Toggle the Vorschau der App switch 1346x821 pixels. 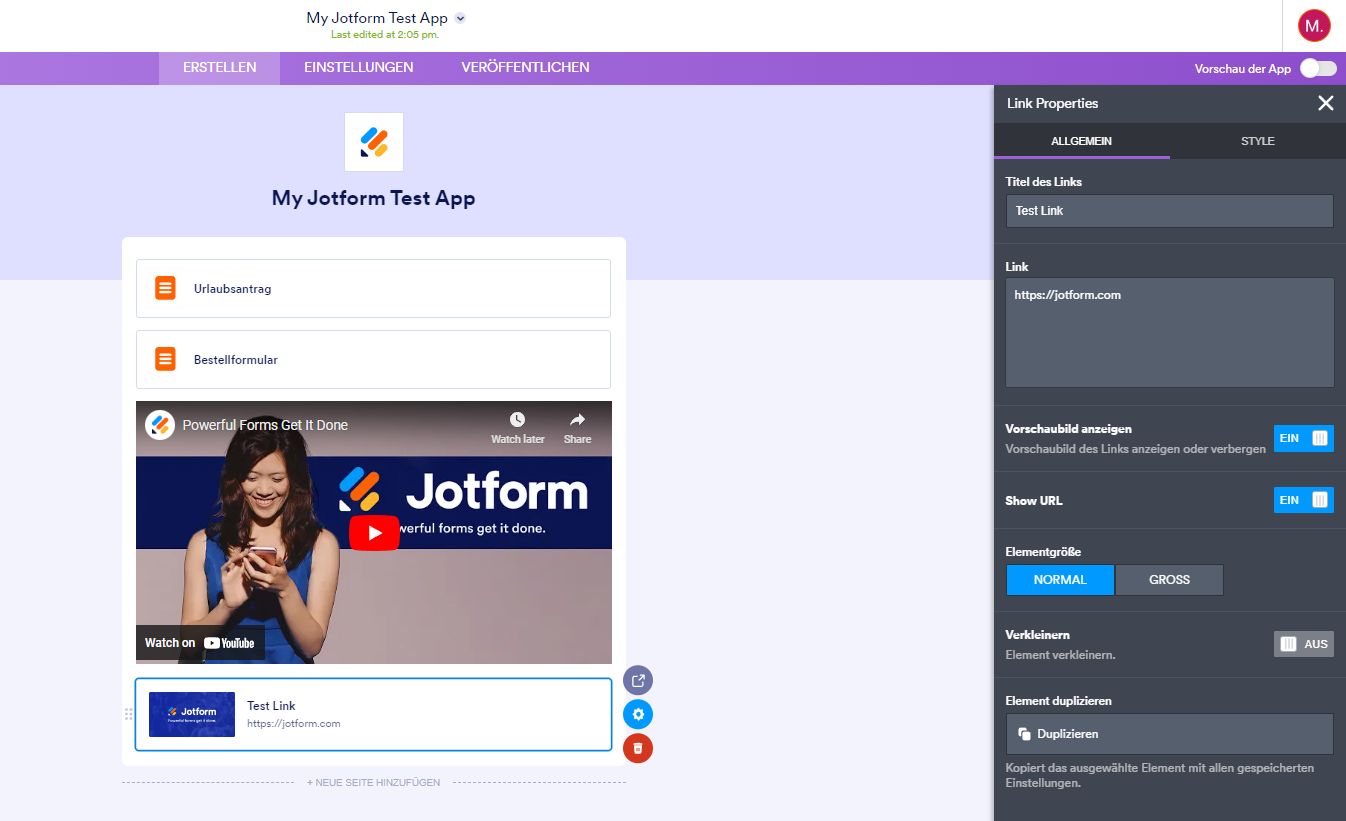tap(1317, 69)
